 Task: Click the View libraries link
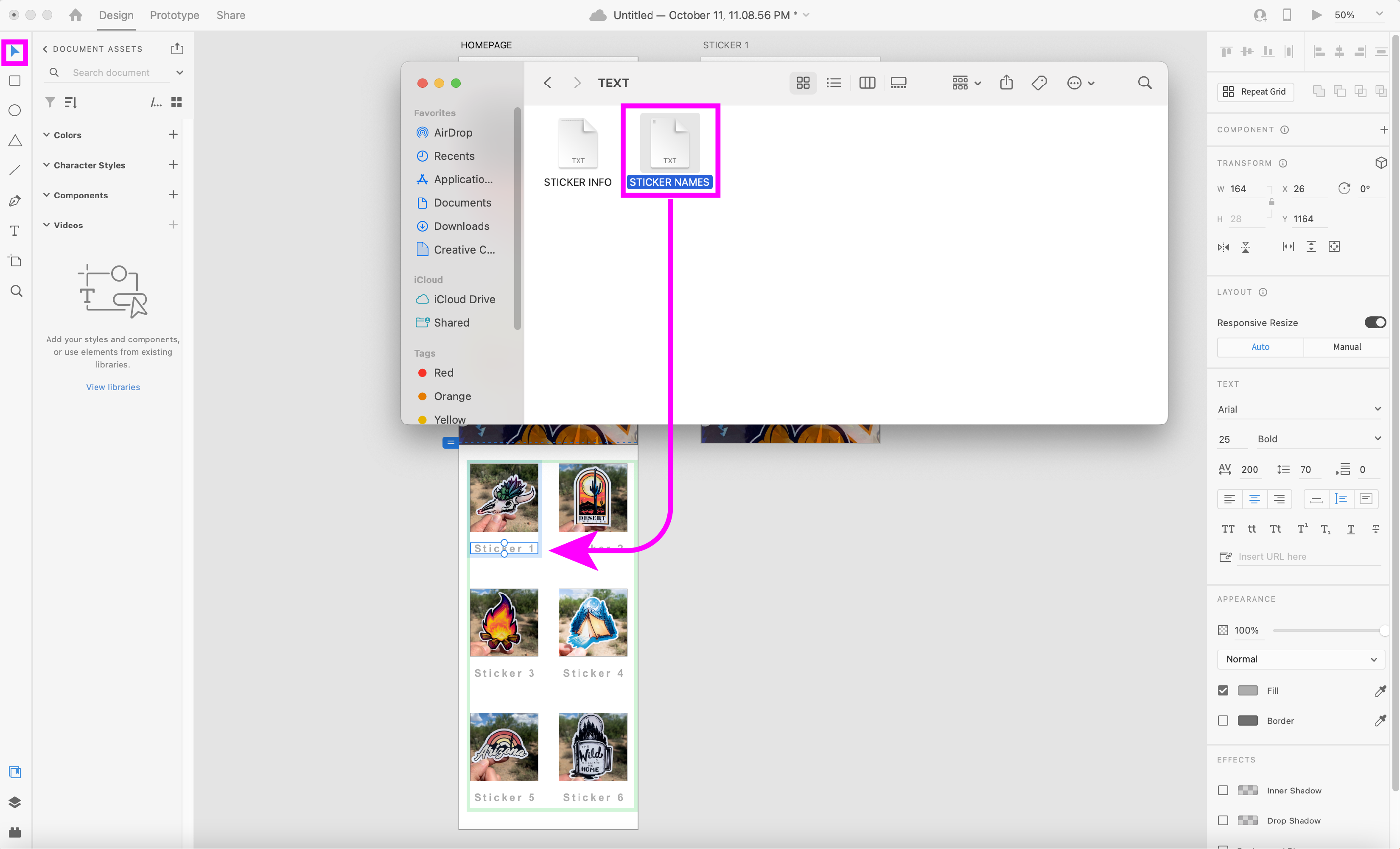coord(112,387)
